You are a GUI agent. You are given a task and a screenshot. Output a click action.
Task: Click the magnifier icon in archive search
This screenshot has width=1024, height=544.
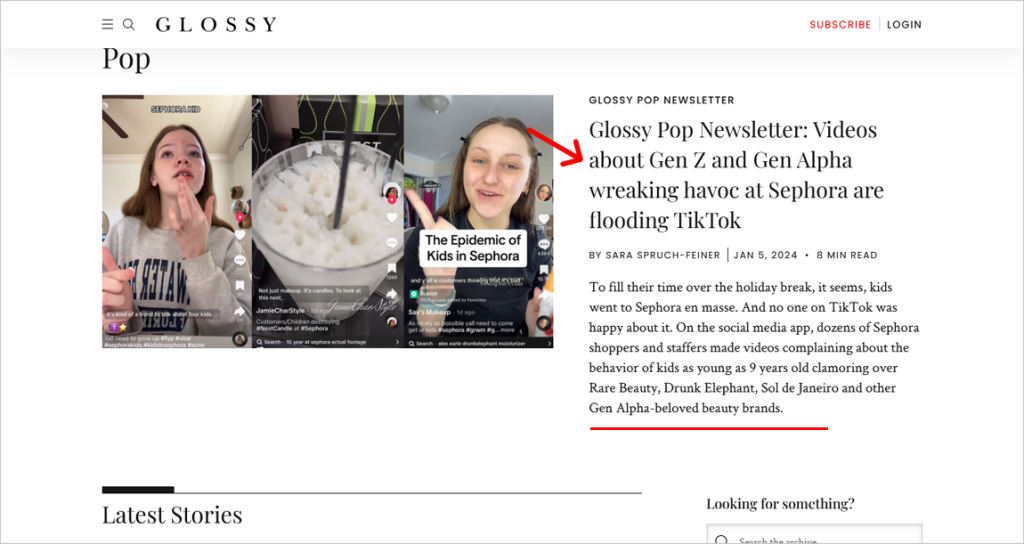point(721,540)
